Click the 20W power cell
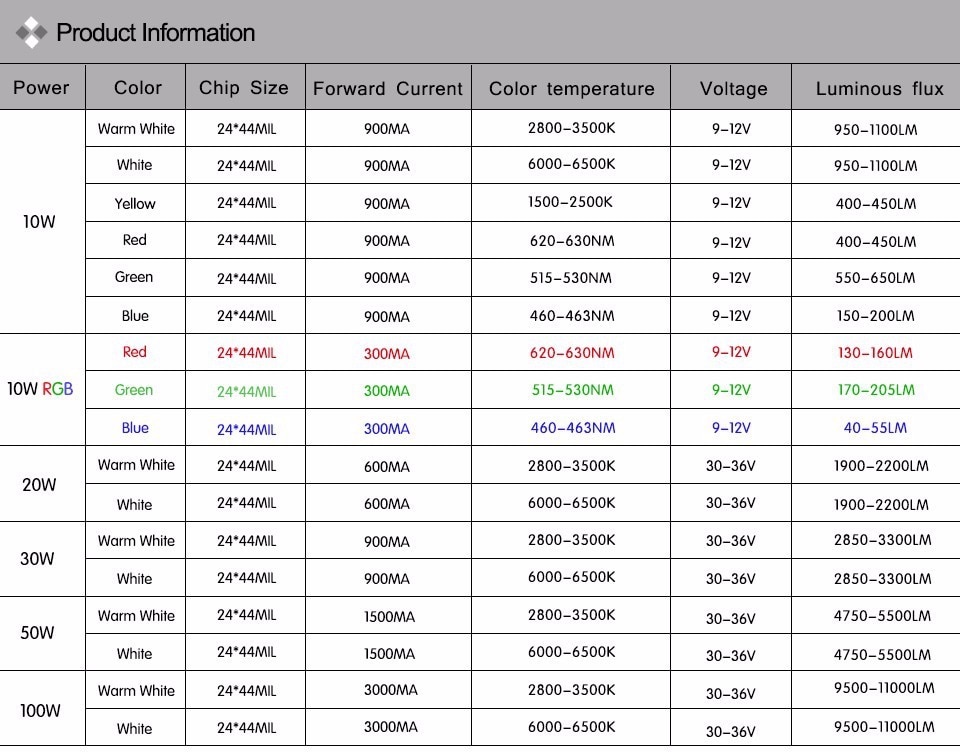960x752 pixels. coord(39,485)
